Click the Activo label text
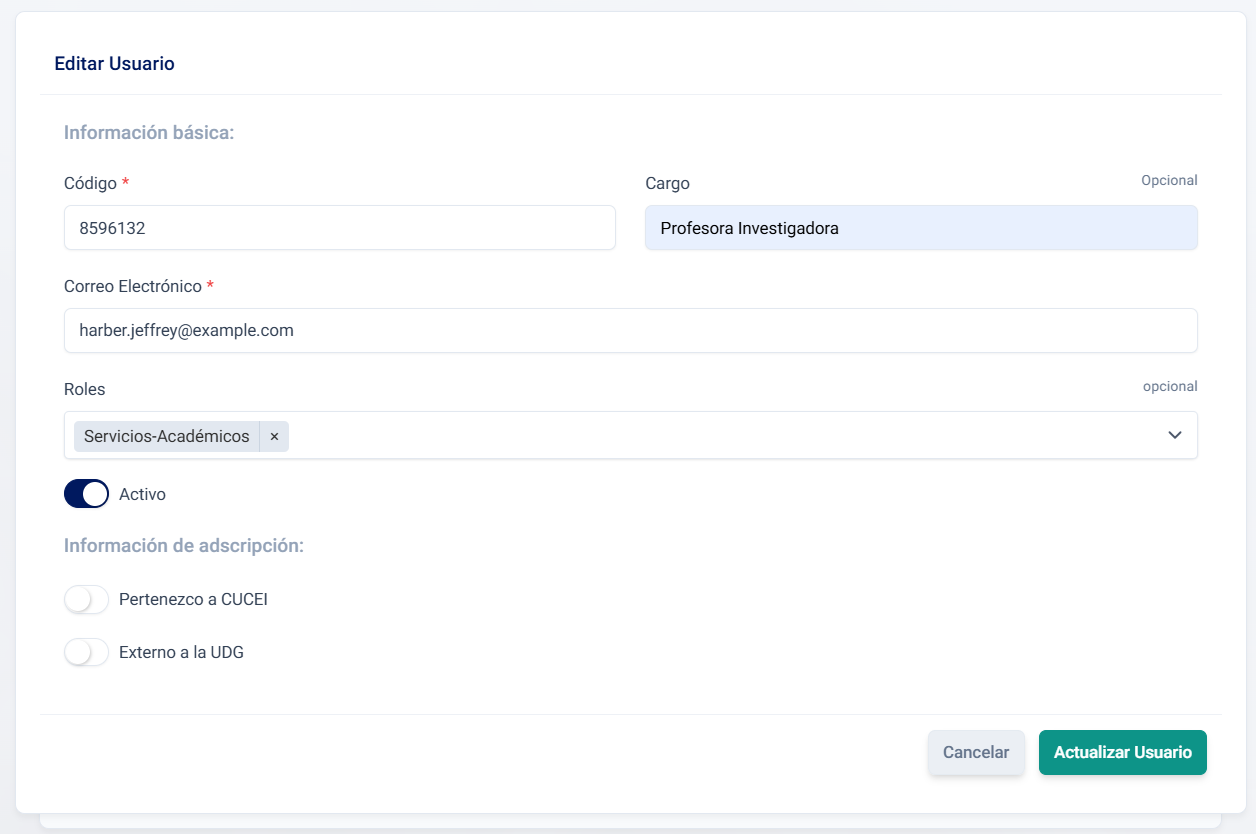1256x834 pixels. (x=142, y=494)
